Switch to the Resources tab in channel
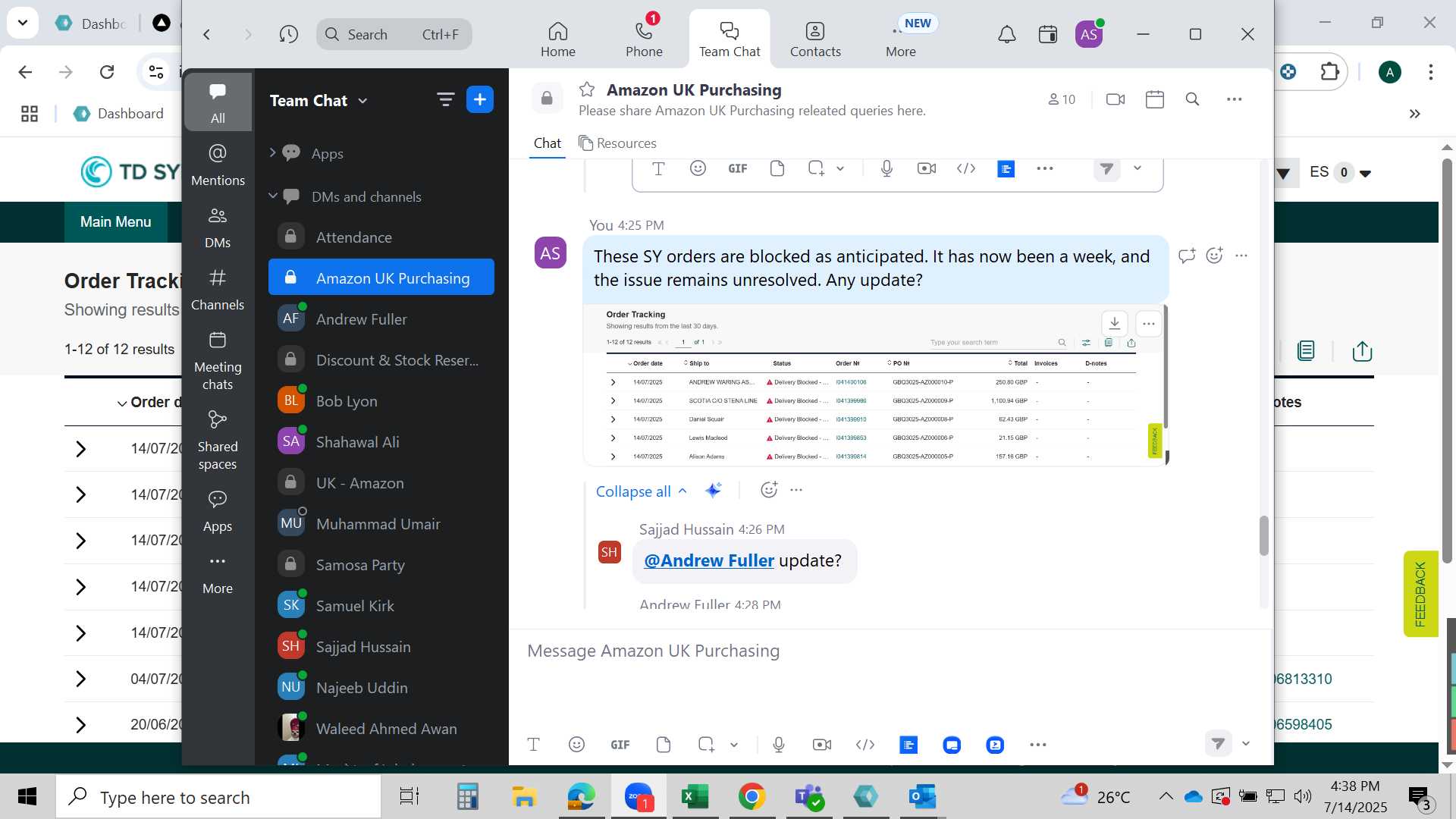This screenshot has width=1456, height=819. [617, 143]
